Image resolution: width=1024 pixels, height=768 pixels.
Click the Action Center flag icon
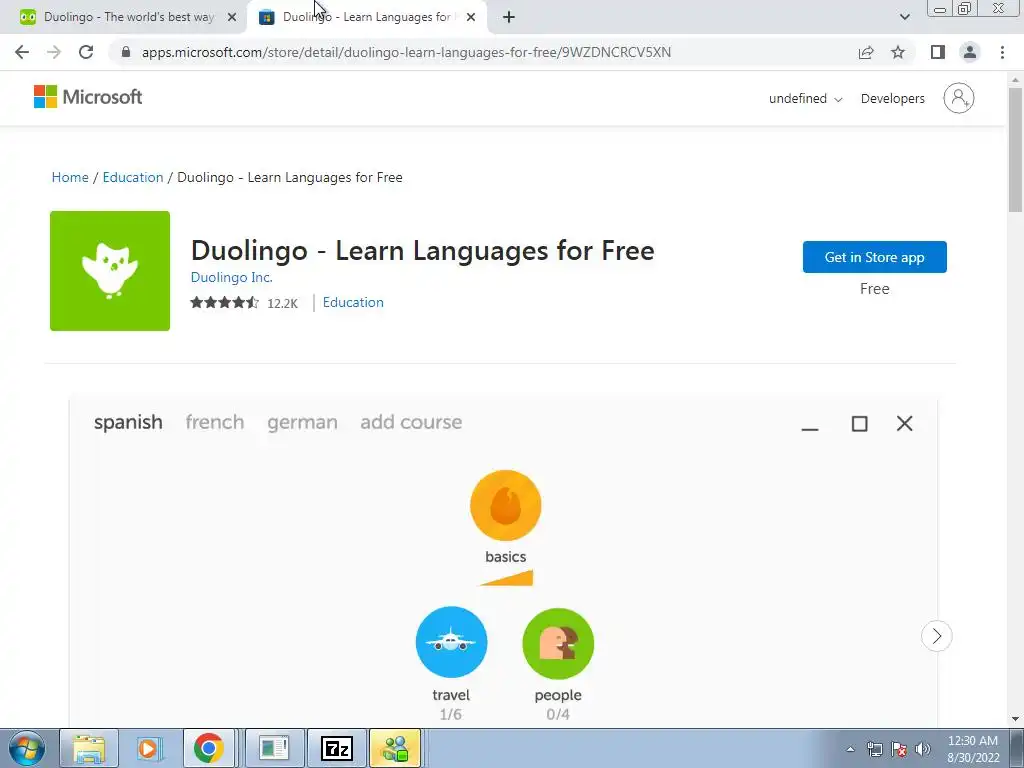coord(899,749)
